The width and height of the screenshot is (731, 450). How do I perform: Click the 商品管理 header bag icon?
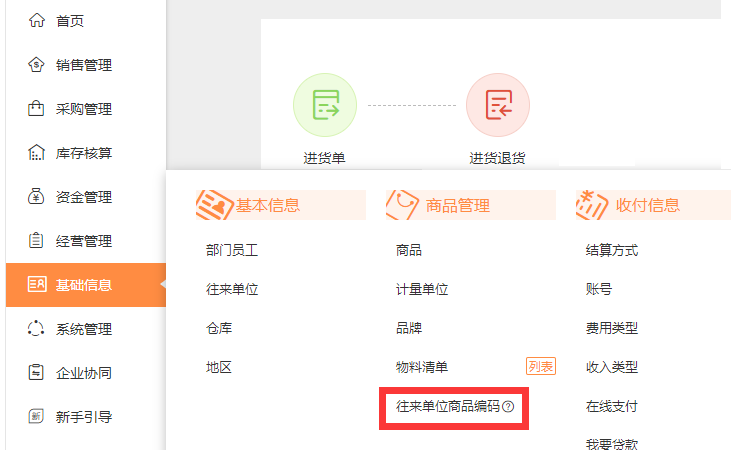402,205
